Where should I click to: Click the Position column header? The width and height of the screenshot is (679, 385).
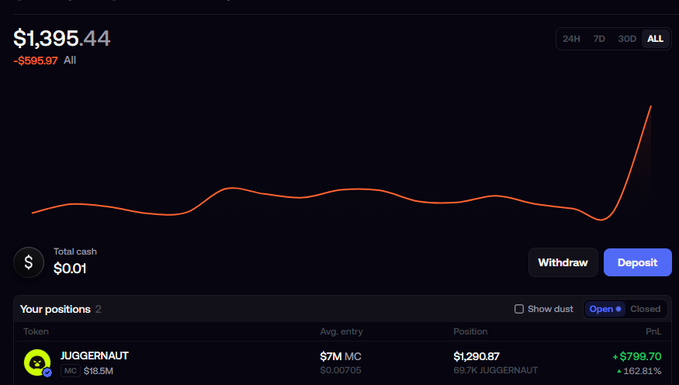[470, 332]
